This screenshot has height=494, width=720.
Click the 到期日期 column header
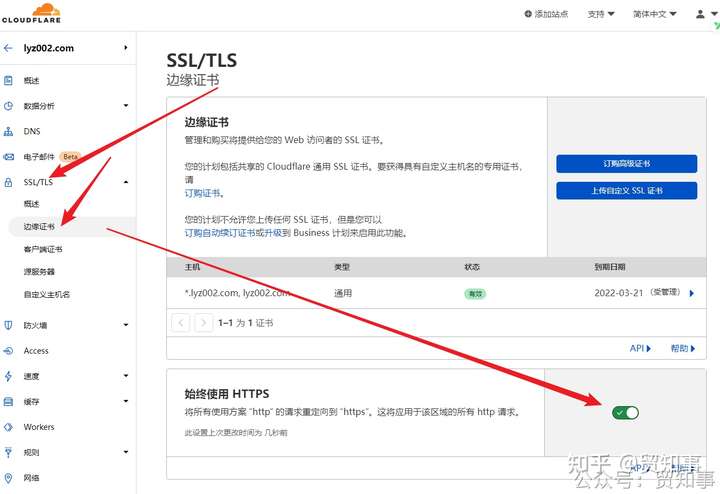610,267
